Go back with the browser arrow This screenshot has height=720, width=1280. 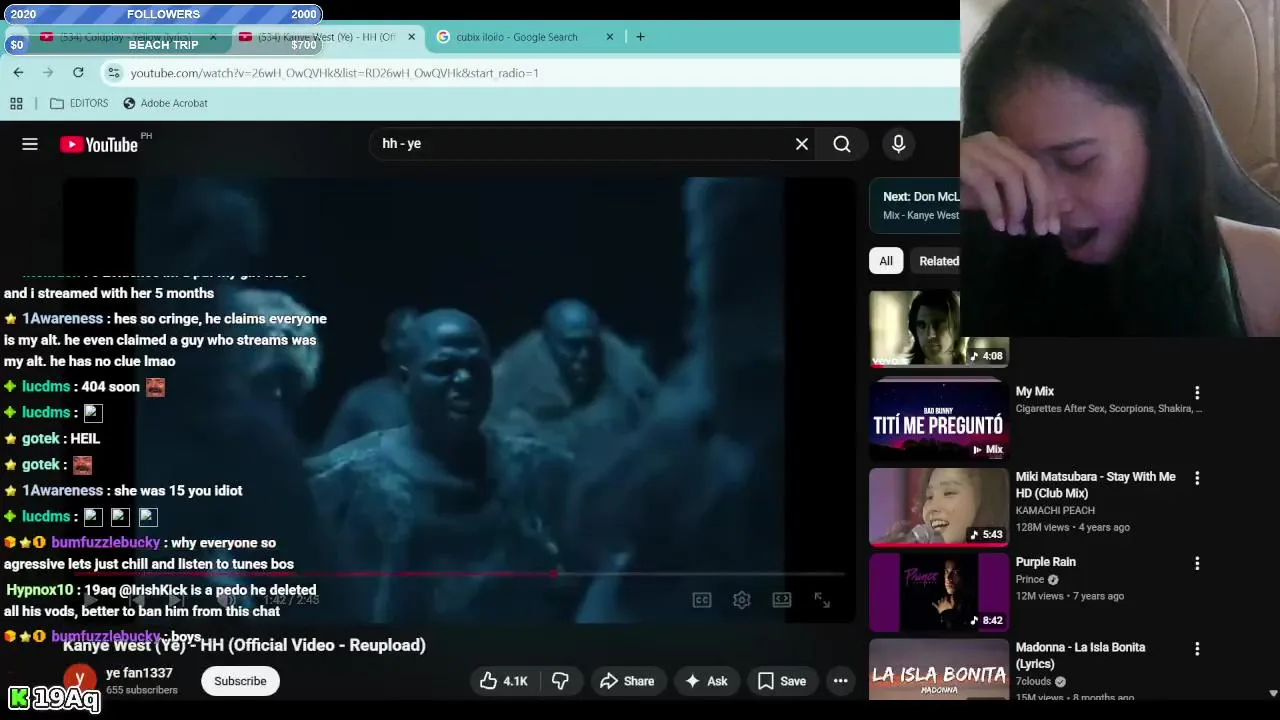pos(18,72)
